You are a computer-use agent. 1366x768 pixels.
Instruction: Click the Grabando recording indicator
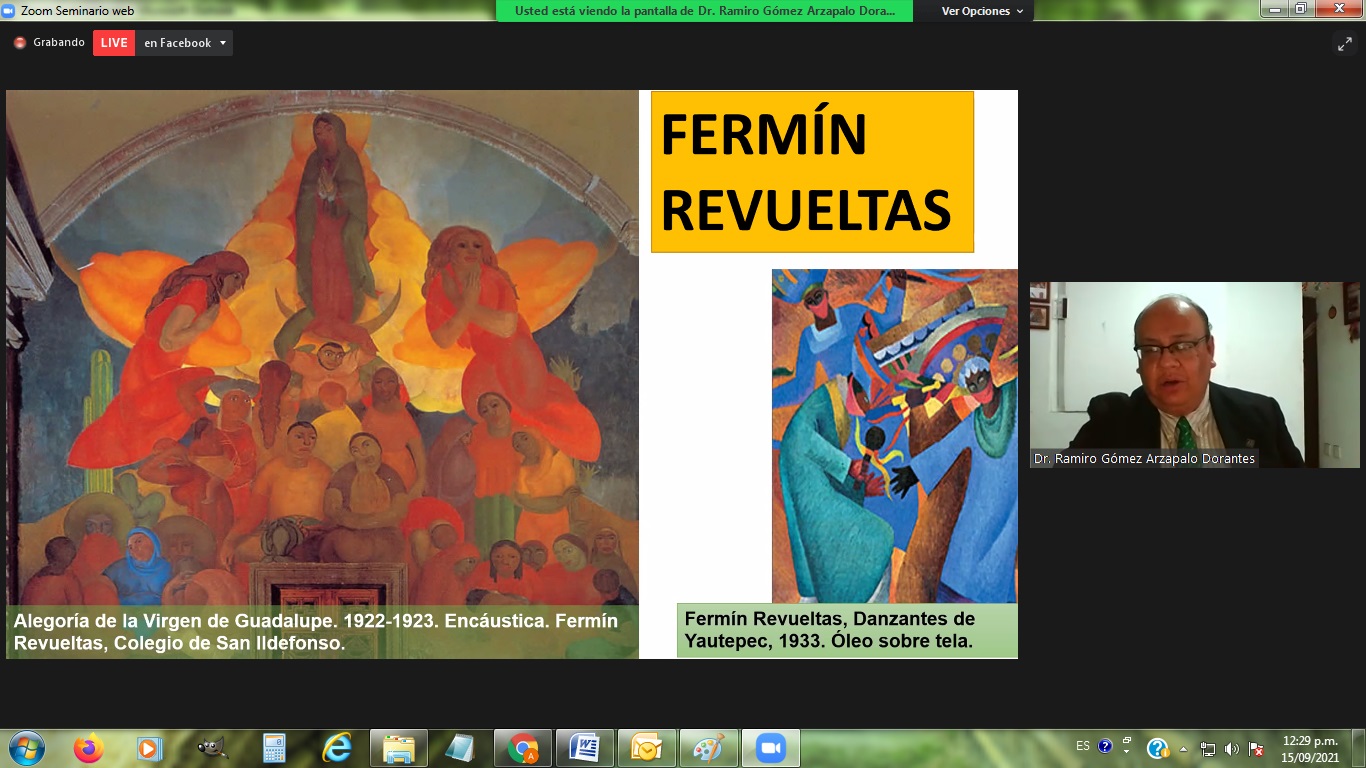[x=49, y=43]
